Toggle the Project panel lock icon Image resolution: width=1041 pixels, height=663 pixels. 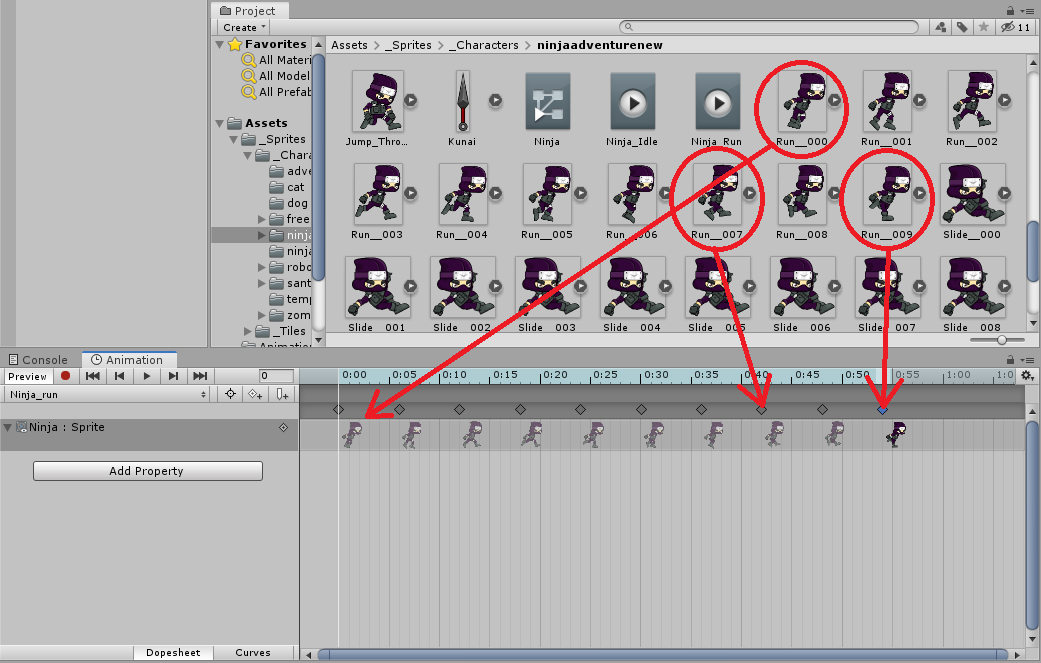pyautogui.click(x=1010, y=10)
